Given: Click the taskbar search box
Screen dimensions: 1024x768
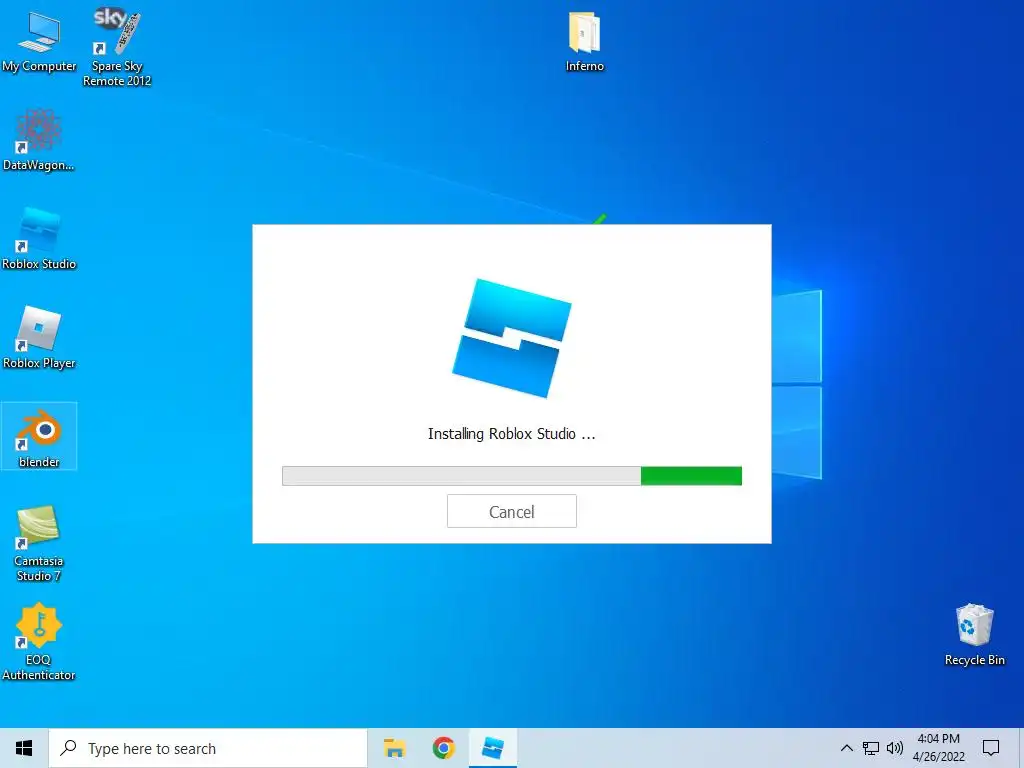Looking at the screenshot, I should [208, 748].
